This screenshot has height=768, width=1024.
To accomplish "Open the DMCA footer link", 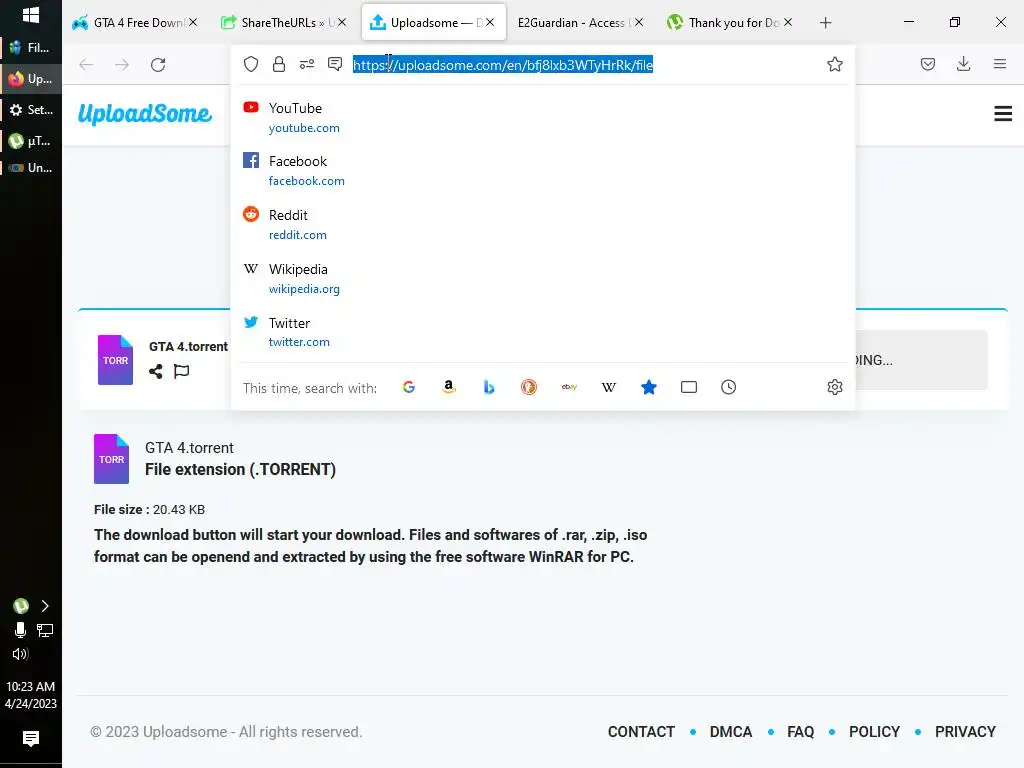I will [731, 732].
